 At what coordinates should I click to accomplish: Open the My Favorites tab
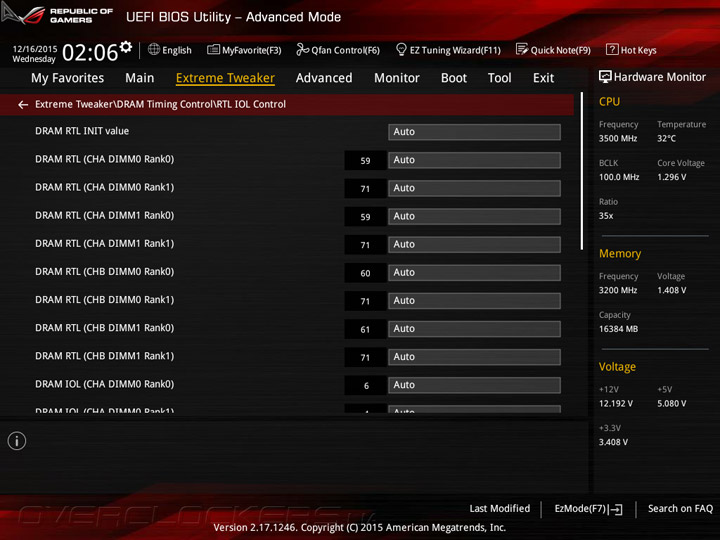click(x=68, y=78)
